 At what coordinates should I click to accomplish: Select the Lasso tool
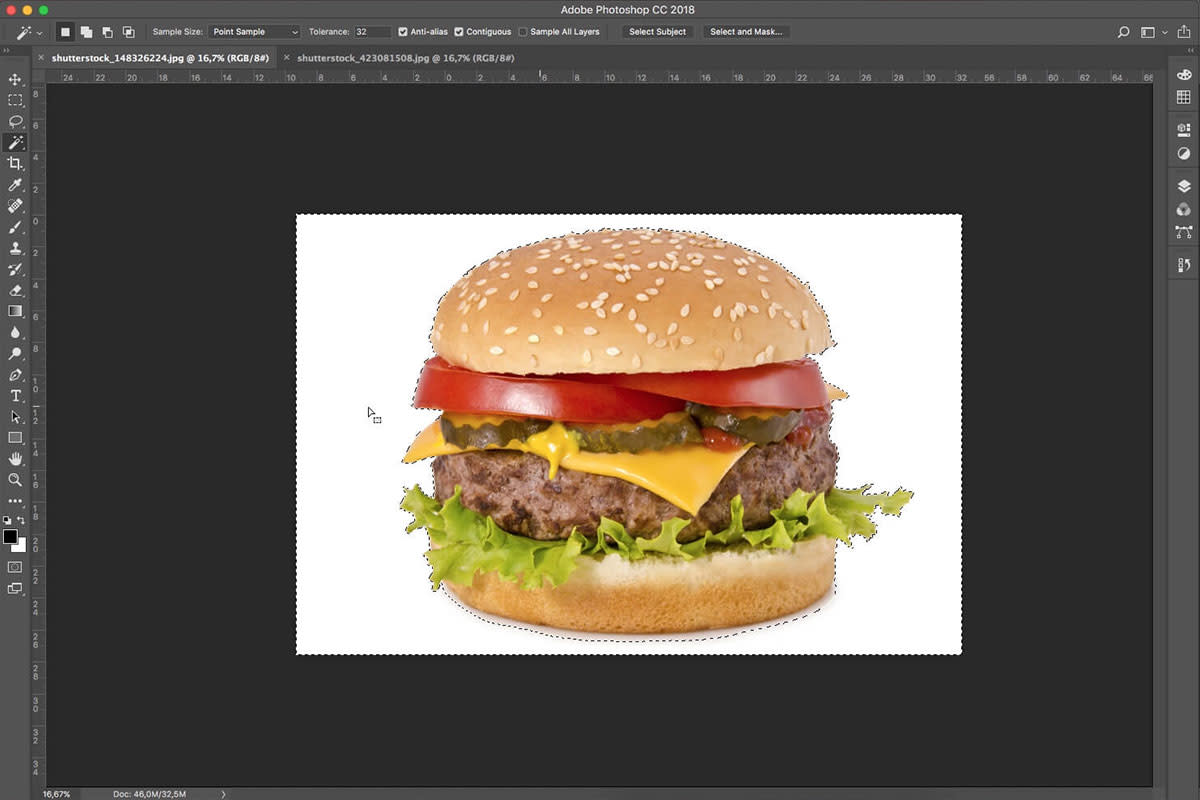click(15, 121)
